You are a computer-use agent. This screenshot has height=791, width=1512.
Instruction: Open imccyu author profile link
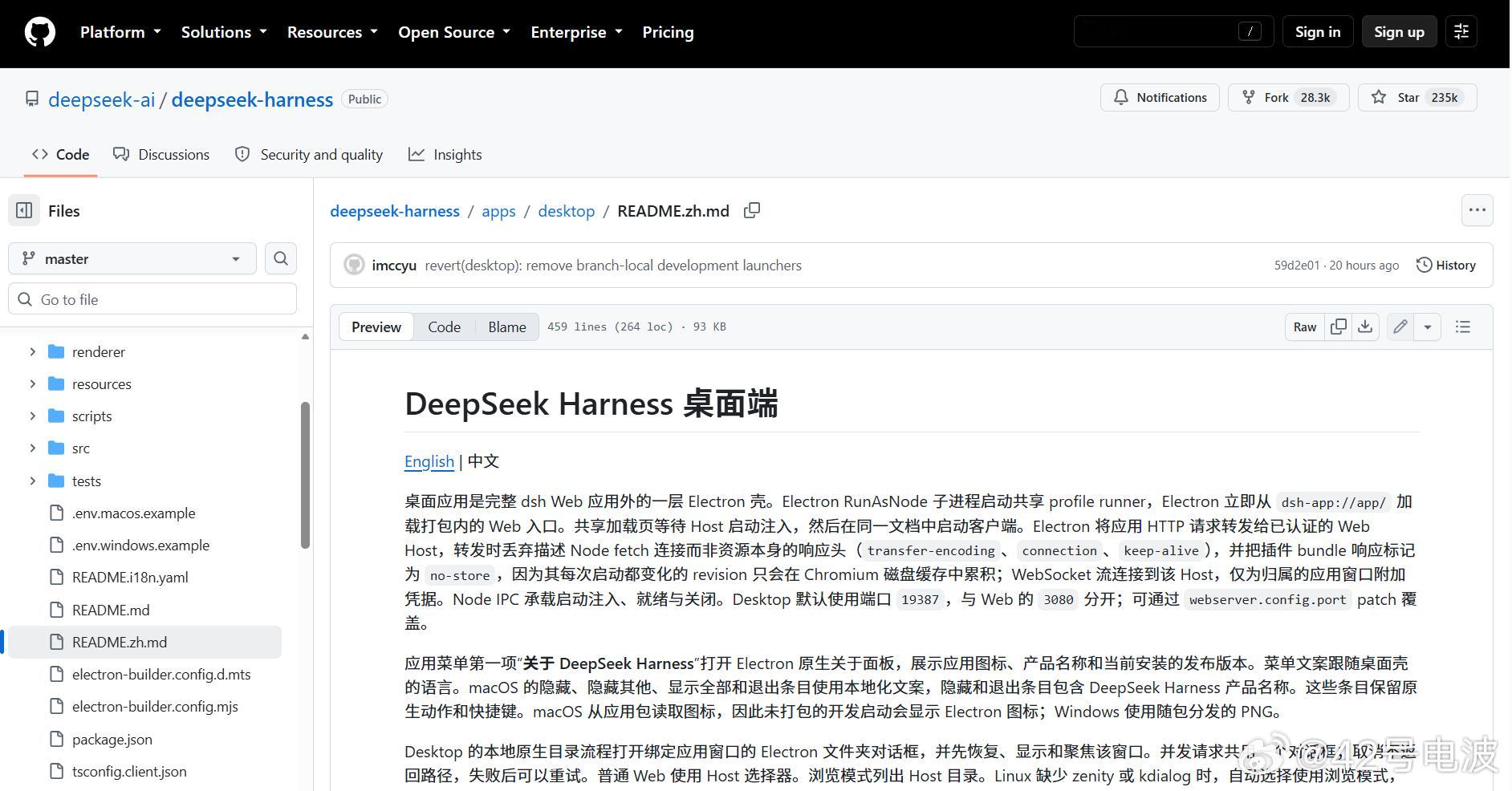pyautogui.click(x=394, y=266)
